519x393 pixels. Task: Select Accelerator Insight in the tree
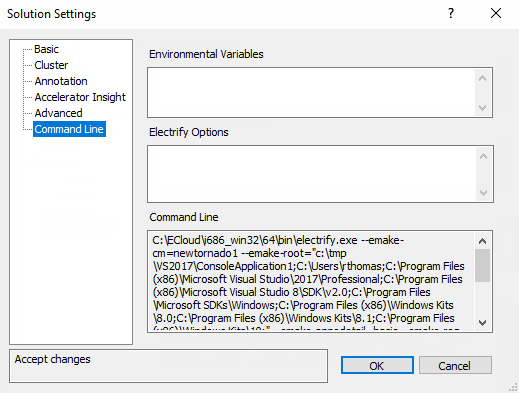coord(80,97)
